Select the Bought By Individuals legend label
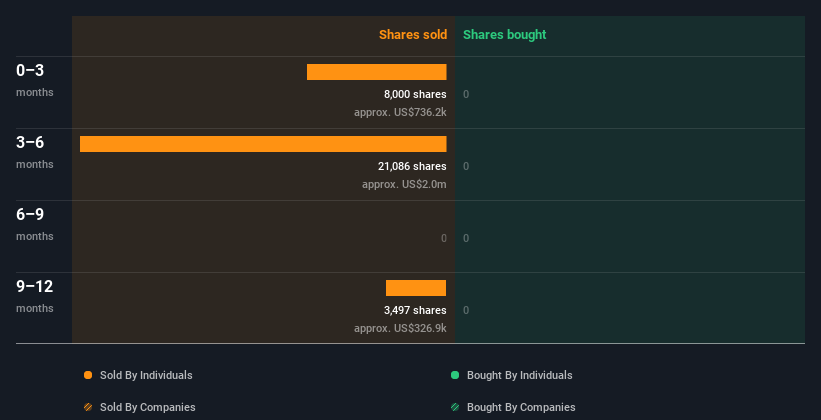 click(x=519, y=375)
